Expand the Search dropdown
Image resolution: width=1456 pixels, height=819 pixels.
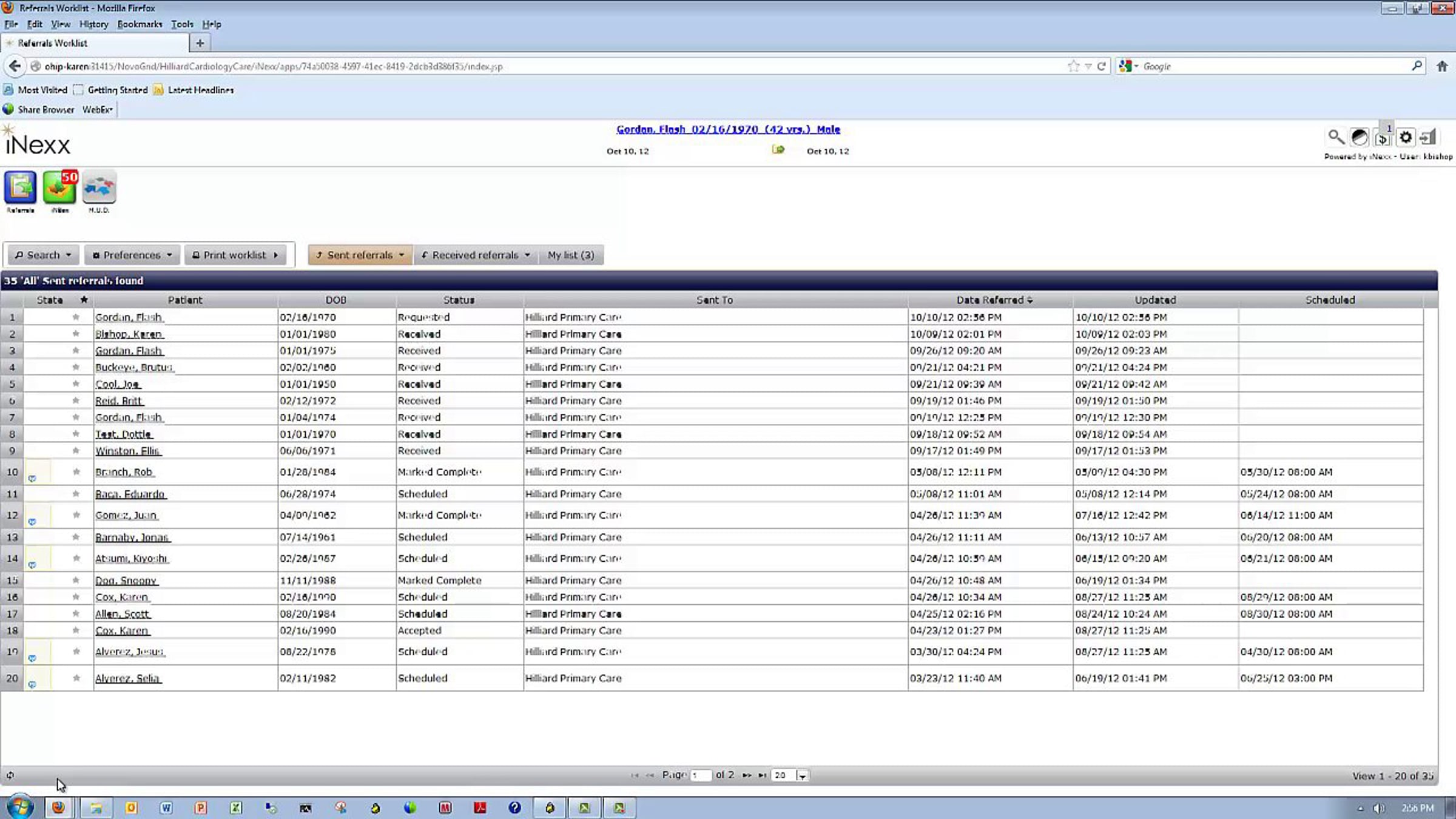click(43, 255)
